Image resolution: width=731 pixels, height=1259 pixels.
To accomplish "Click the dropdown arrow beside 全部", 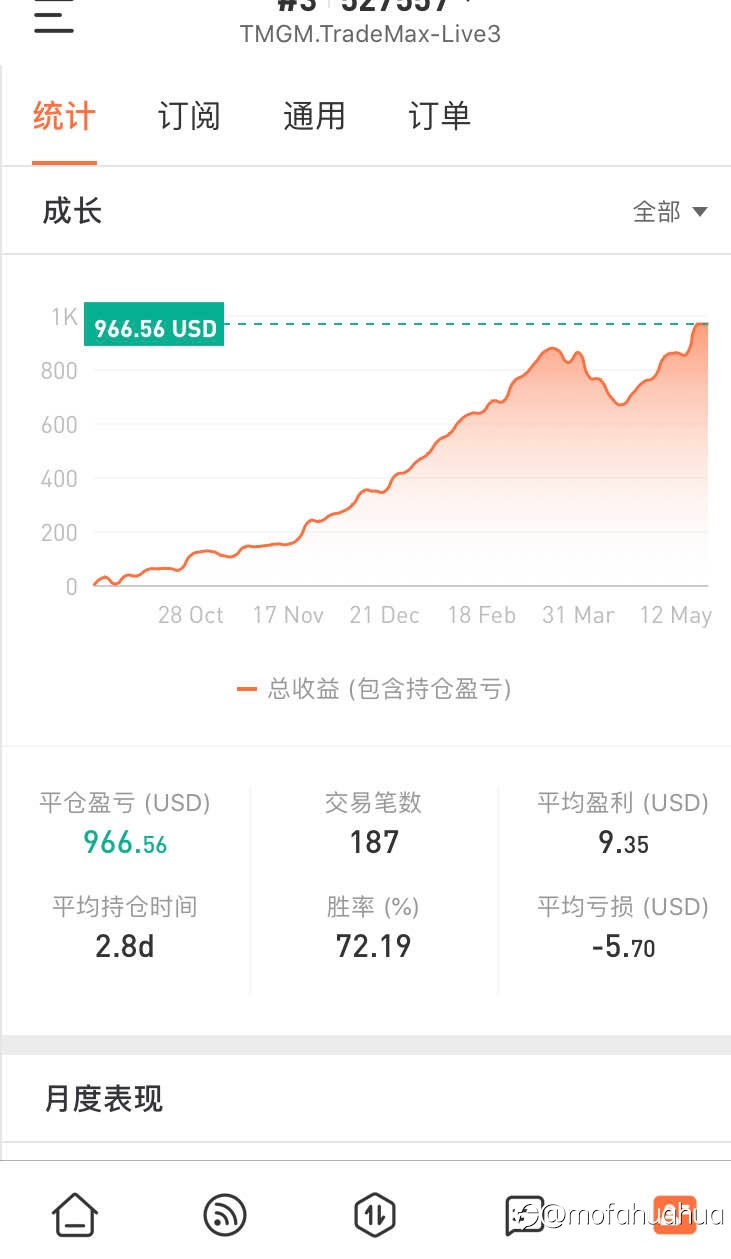I will [700, 212].
